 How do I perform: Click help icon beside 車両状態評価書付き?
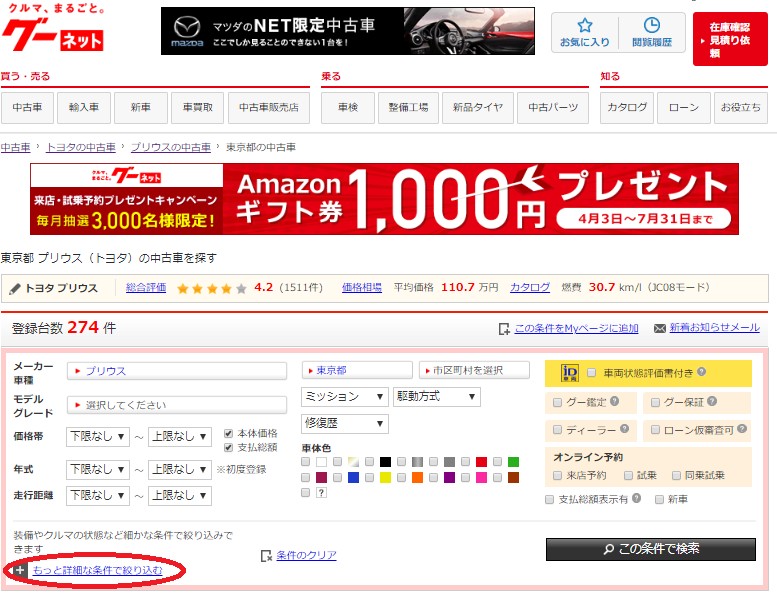(x=701, y=372)
